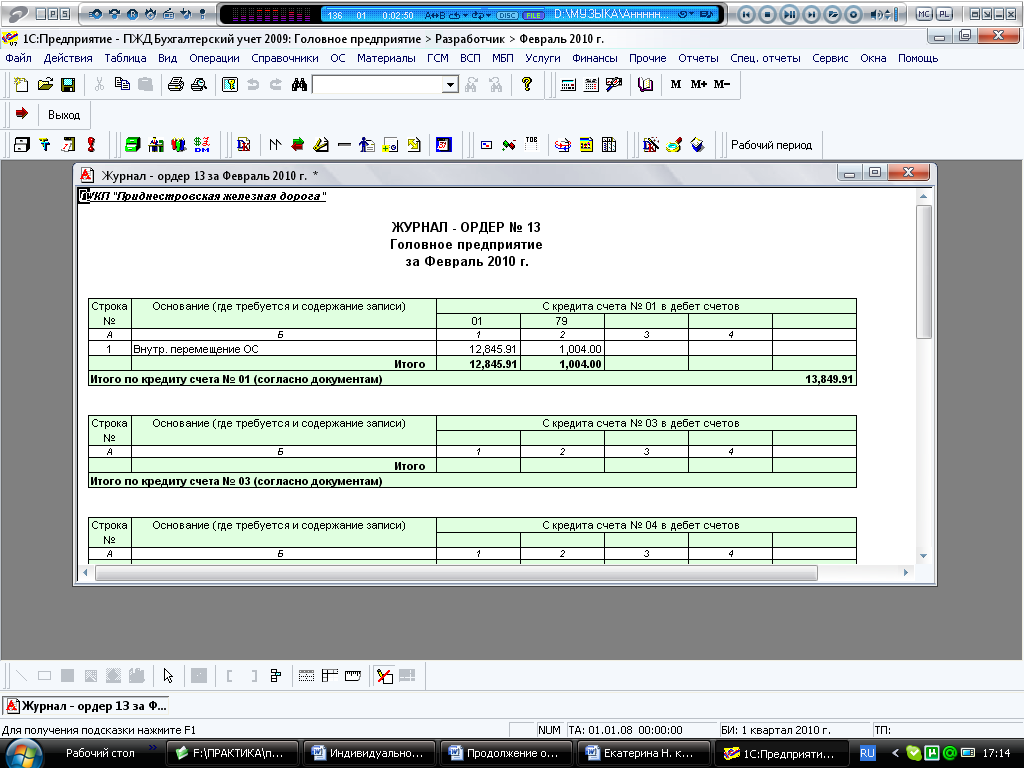Click the down arrow of journal vertical scrollbar

(923, 556)
